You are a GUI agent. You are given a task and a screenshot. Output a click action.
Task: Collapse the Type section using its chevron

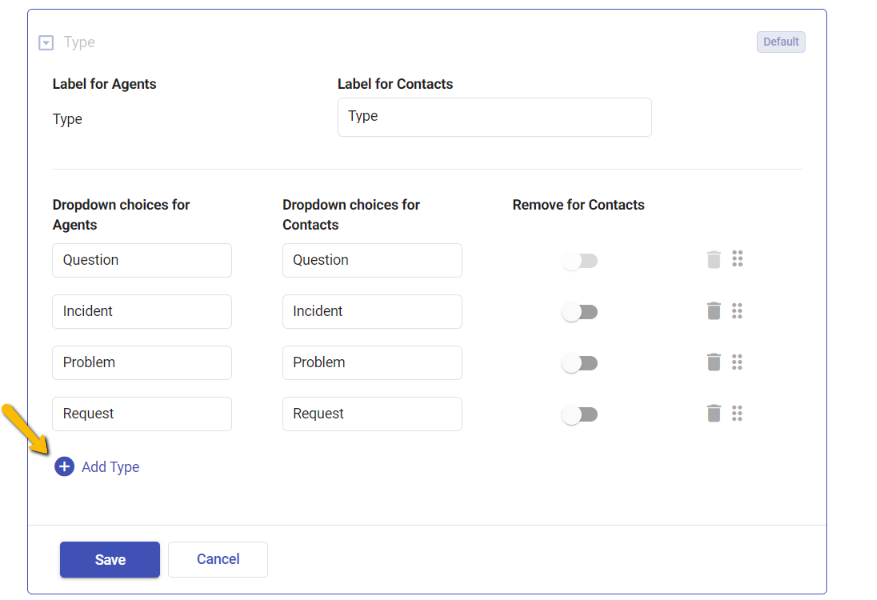click(x=45, y=42)
